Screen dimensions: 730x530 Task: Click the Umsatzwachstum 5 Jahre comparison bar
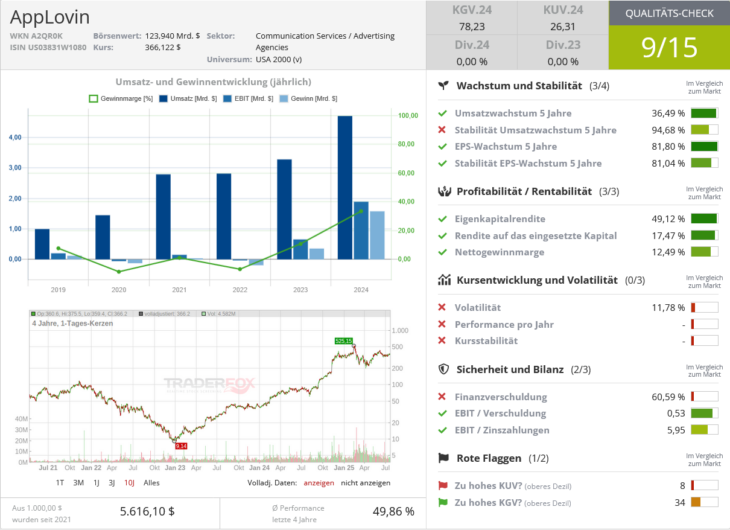pyautogui.click(x=704, y=113)
